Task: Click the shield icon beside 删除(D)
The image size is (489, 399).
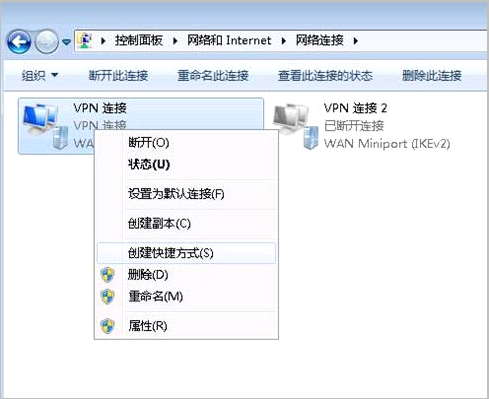Action: 108,275
